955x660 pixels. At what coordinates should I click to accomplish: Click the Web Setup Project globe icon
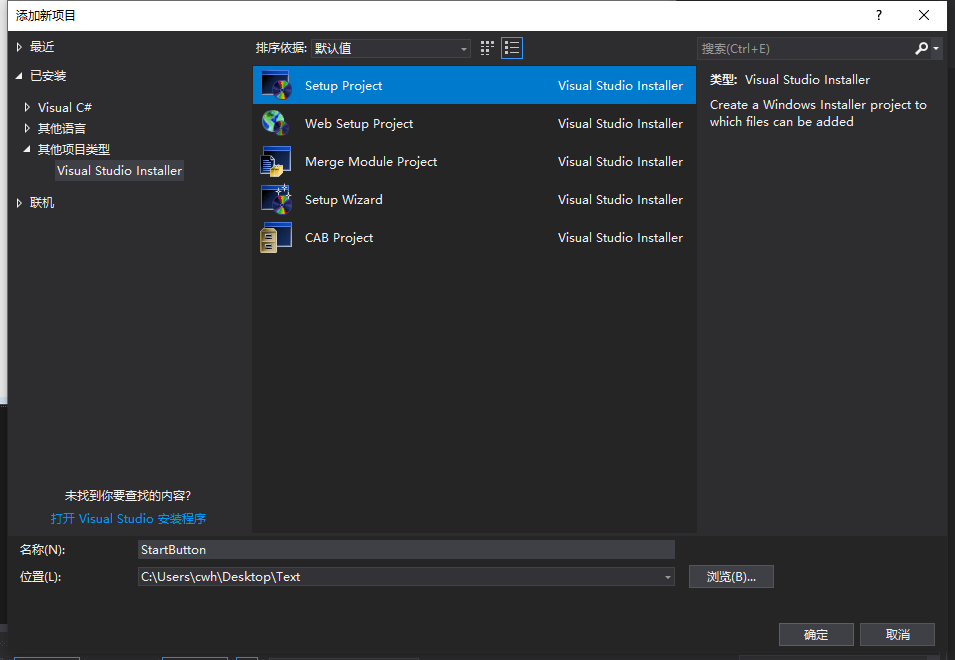(x=275, y=123)
